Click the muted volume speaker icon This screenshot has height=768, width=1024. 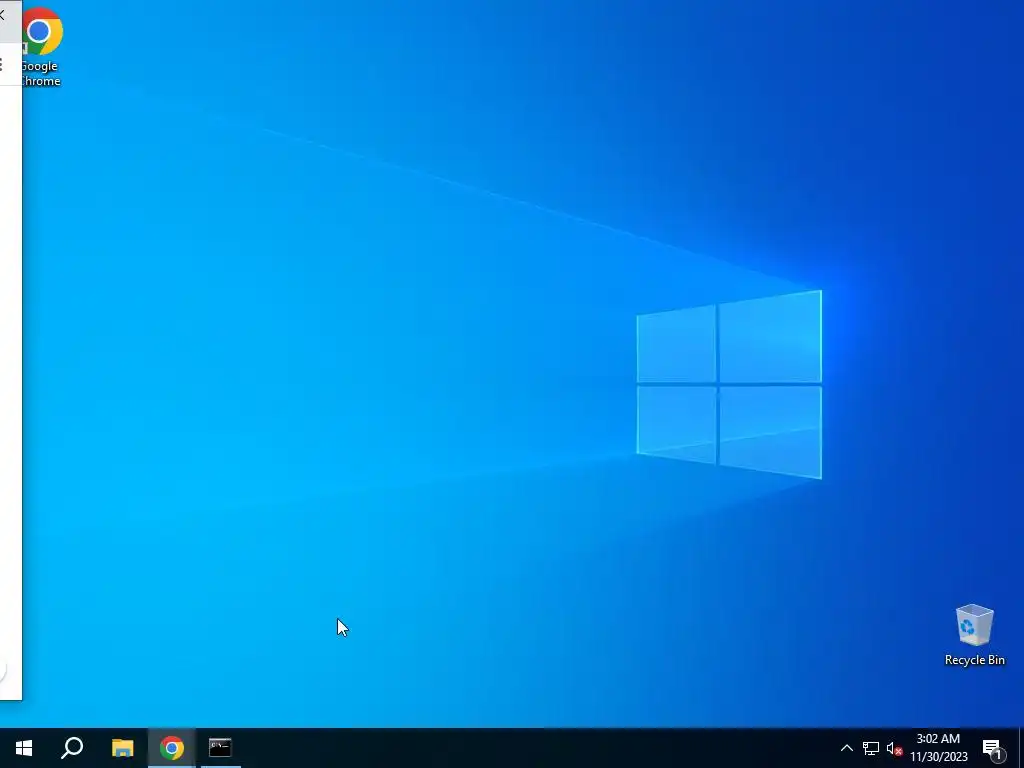click(x=894, y=748)
